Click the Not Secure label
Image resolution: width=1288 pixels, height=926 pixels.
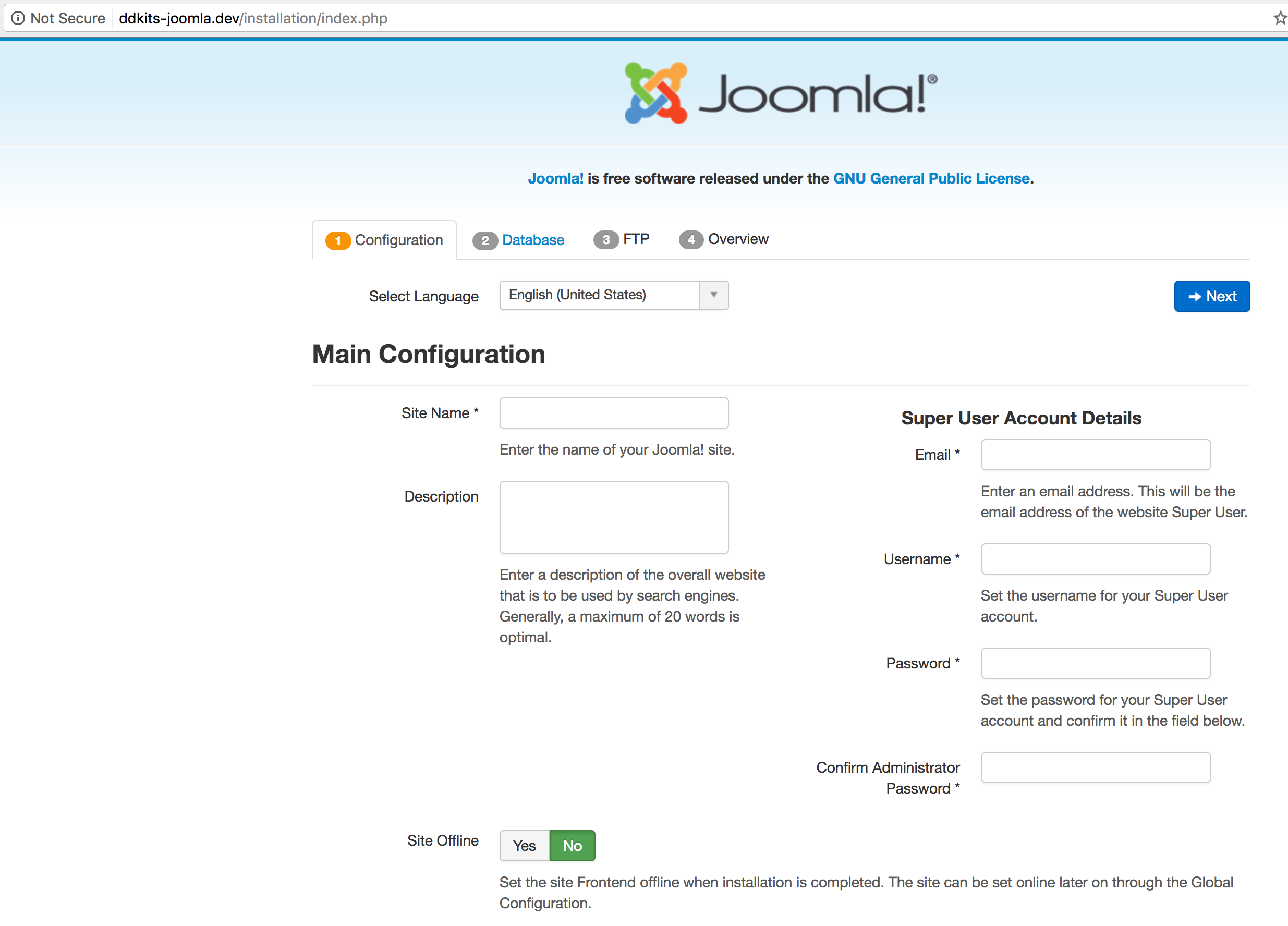coord(68,18)
